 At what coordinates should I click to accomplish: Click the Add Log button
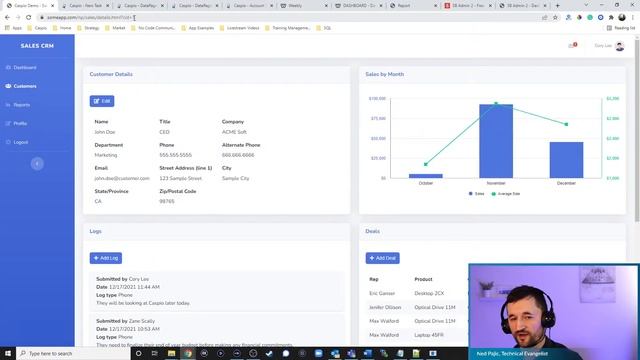[x=106, y=258]
